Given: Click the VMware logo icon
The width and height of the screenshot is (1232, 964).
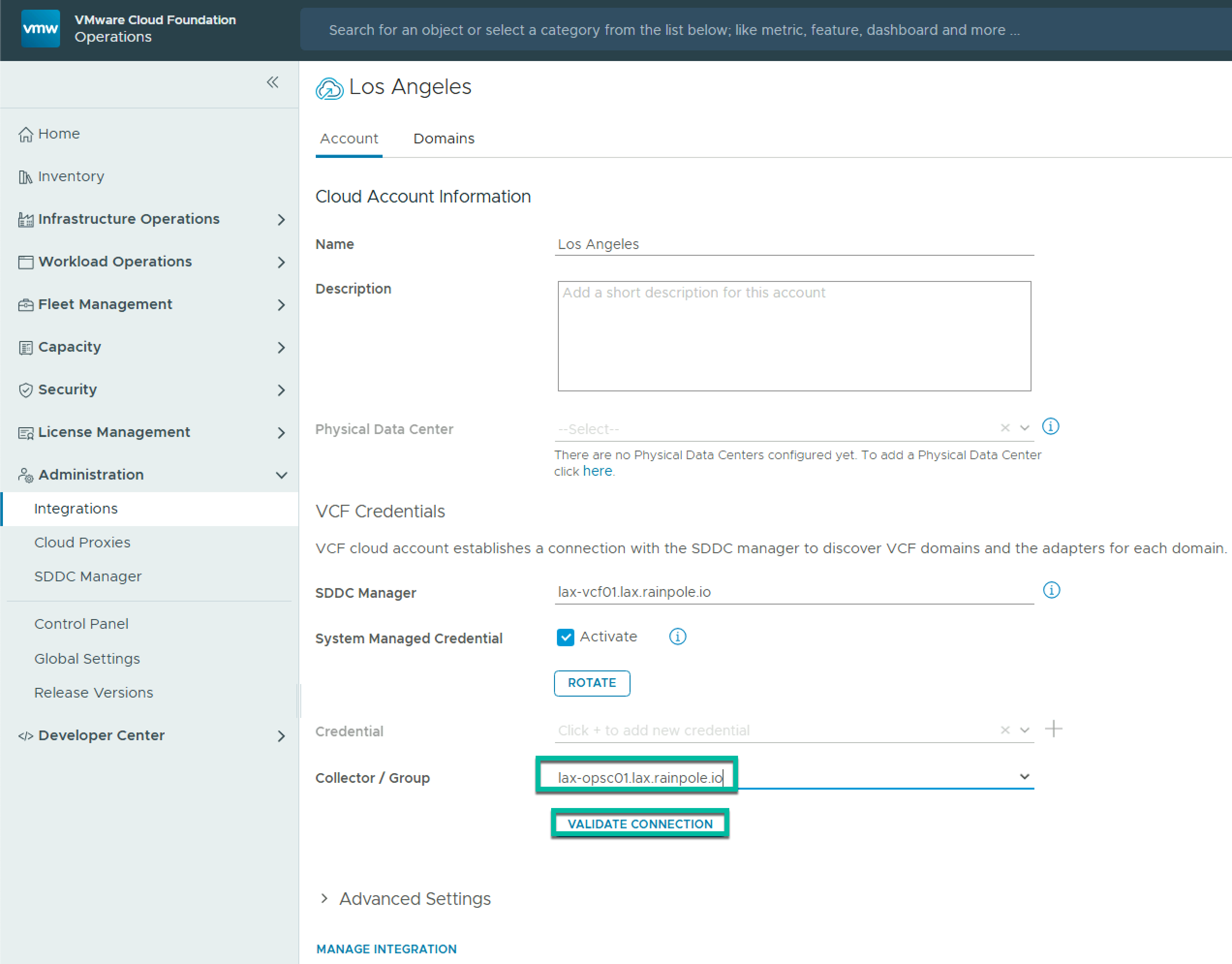Looking at the screenshot, I should [x=40, y=28].
